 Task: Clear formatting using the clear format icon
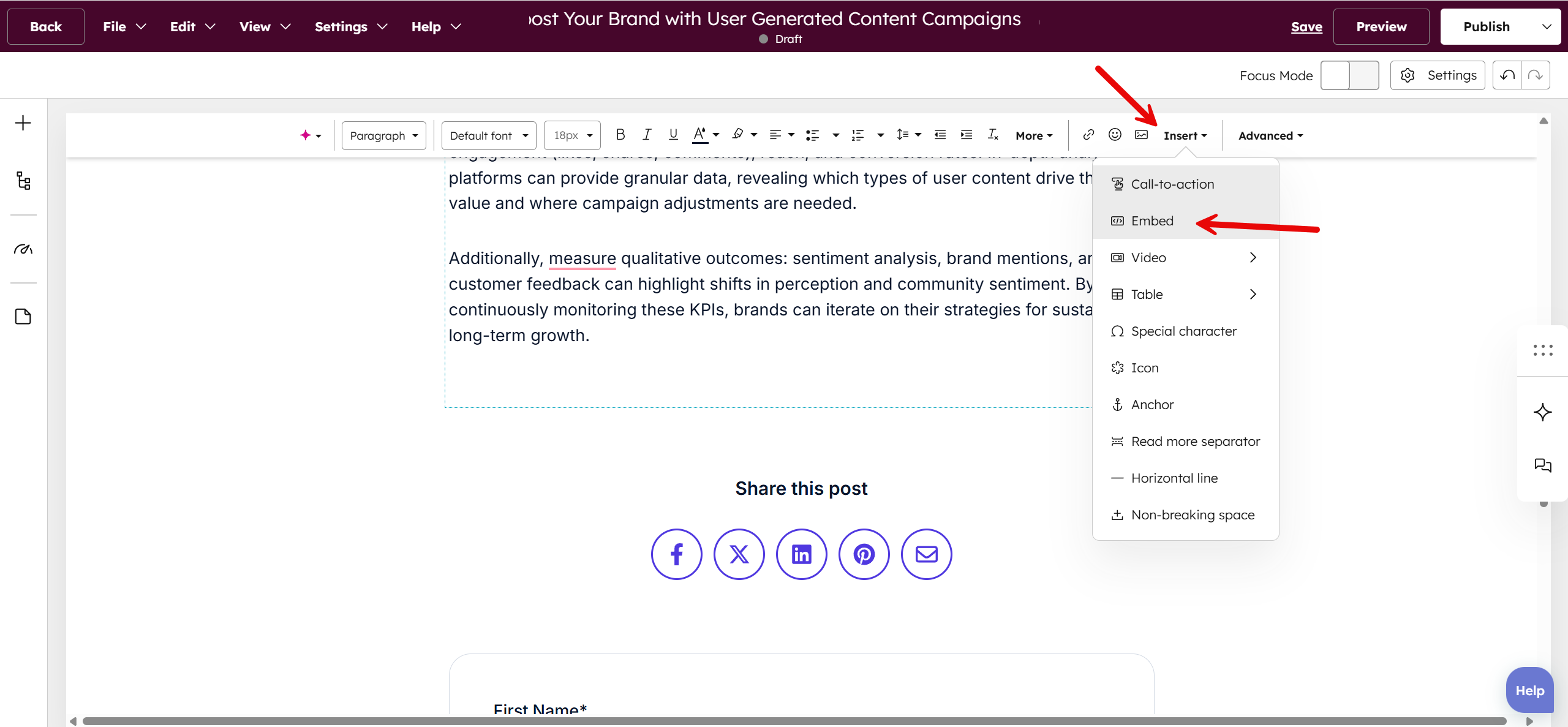[x=992, y=135]
